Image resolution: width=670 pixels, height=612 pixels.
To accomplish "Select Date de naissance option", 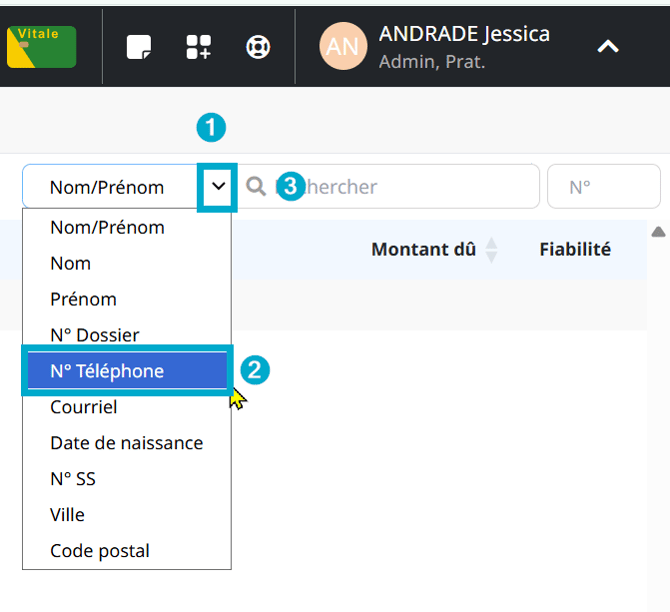I will tap(127, 443).
